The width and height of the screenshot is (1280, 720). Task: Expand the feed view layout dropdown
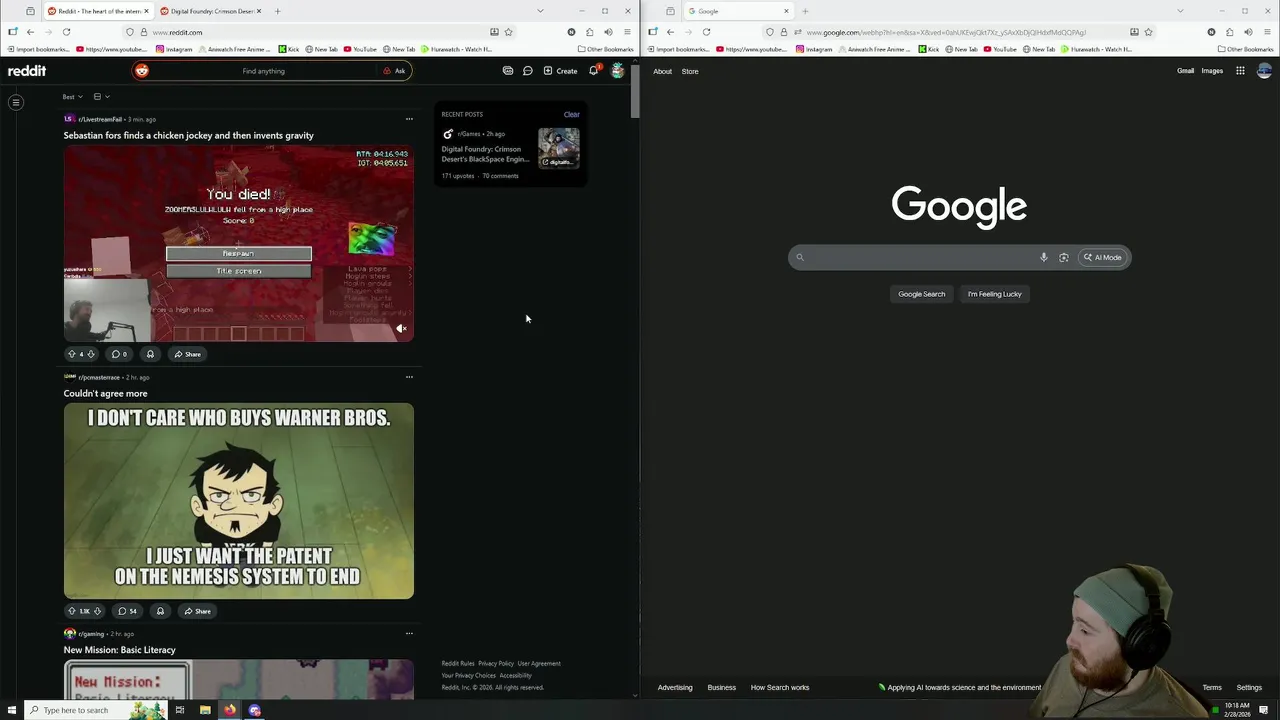tap(101, 97)
